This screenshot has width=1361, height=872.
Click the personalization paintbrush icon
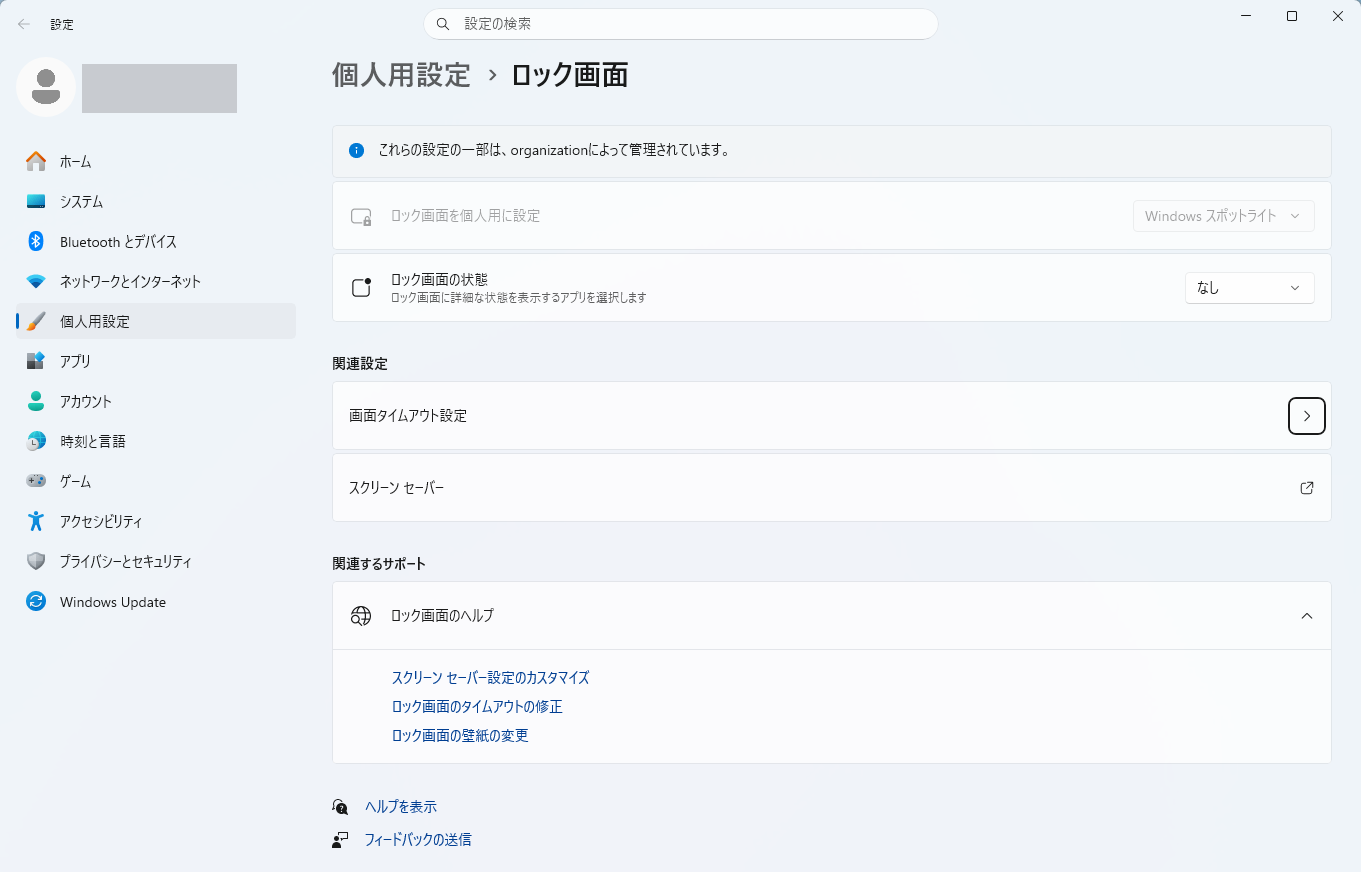(x=36, y=321)
